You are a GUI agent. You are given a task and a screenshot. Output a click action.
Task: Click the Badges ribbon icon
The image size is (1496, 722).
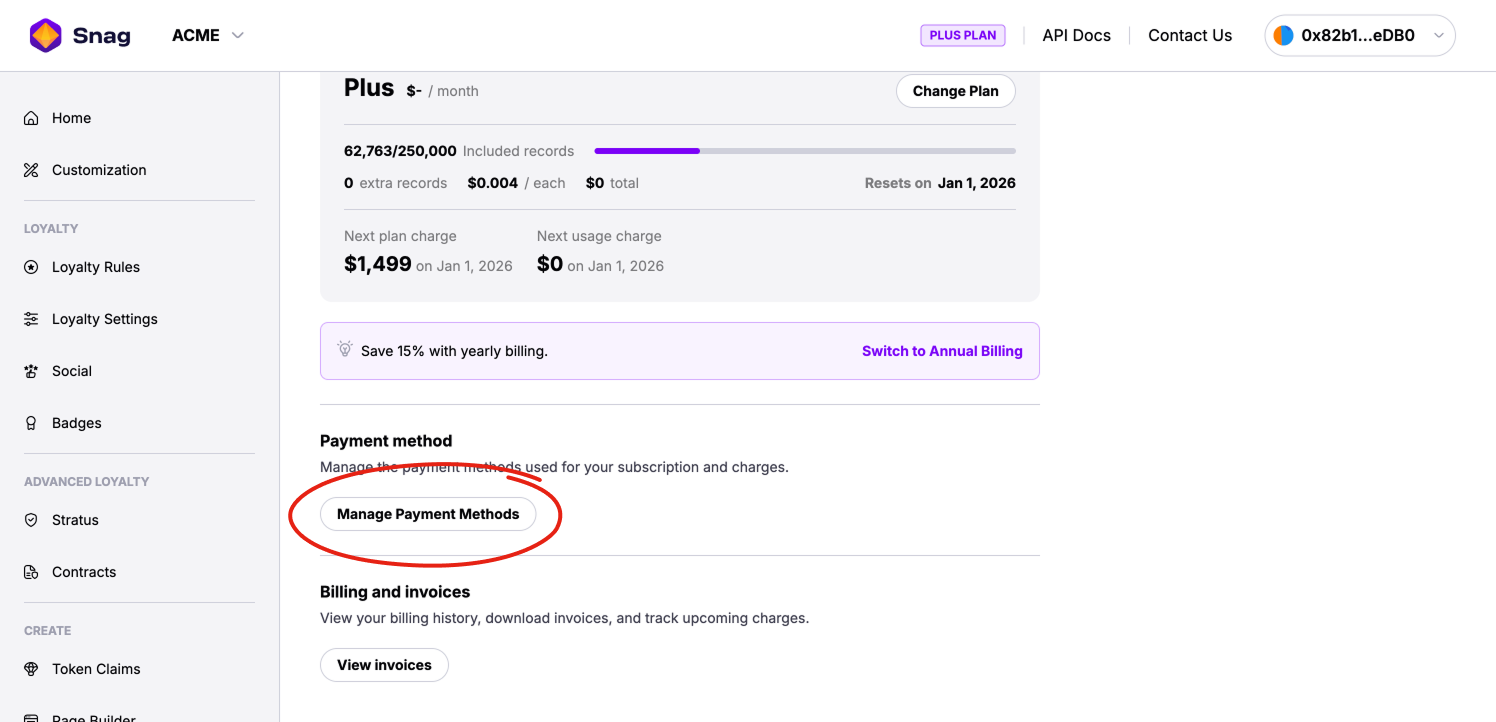31,423
